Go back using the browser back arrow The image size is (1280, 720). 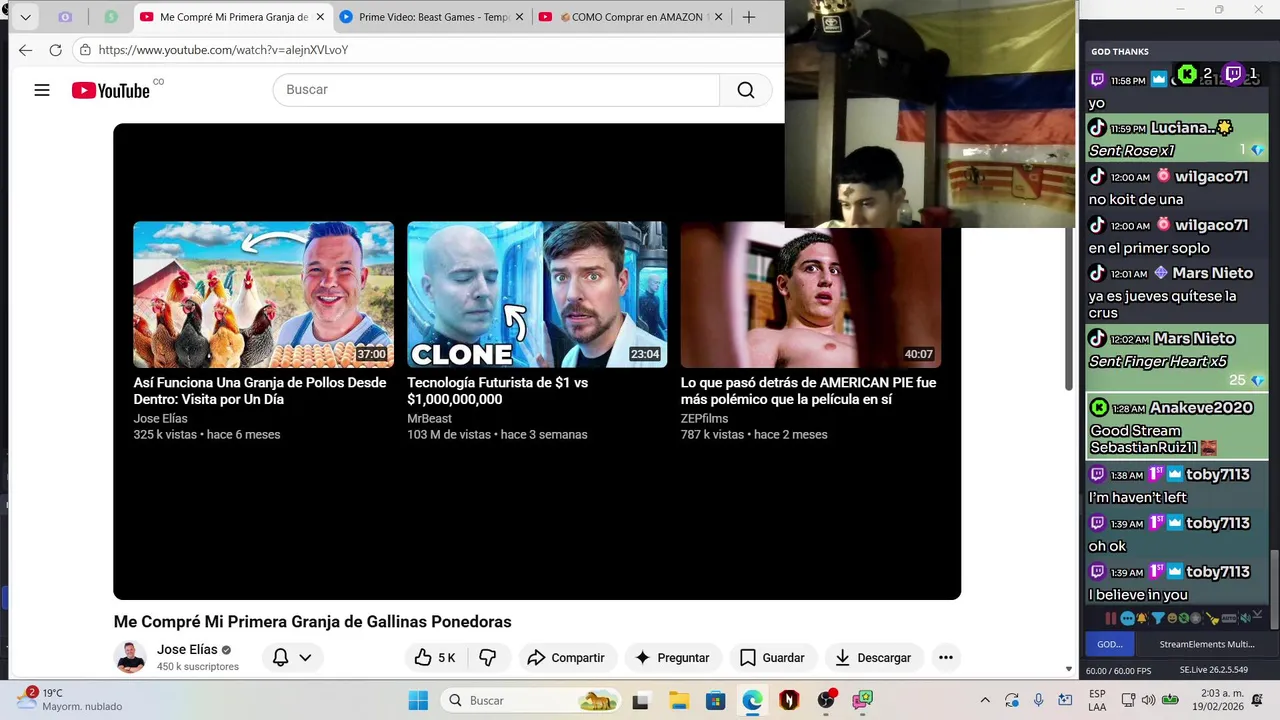point(25,50)
